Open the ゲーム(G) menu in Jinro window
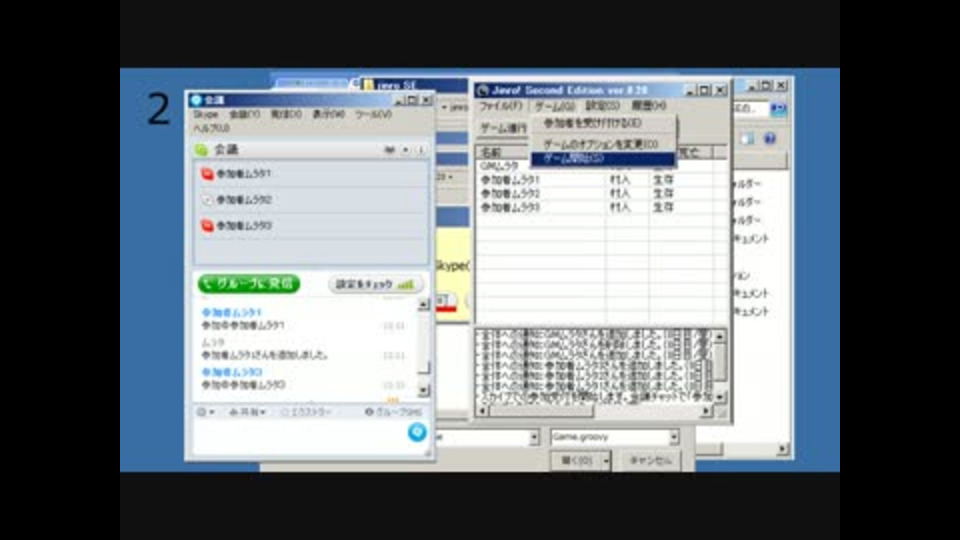 coord(555,107)
